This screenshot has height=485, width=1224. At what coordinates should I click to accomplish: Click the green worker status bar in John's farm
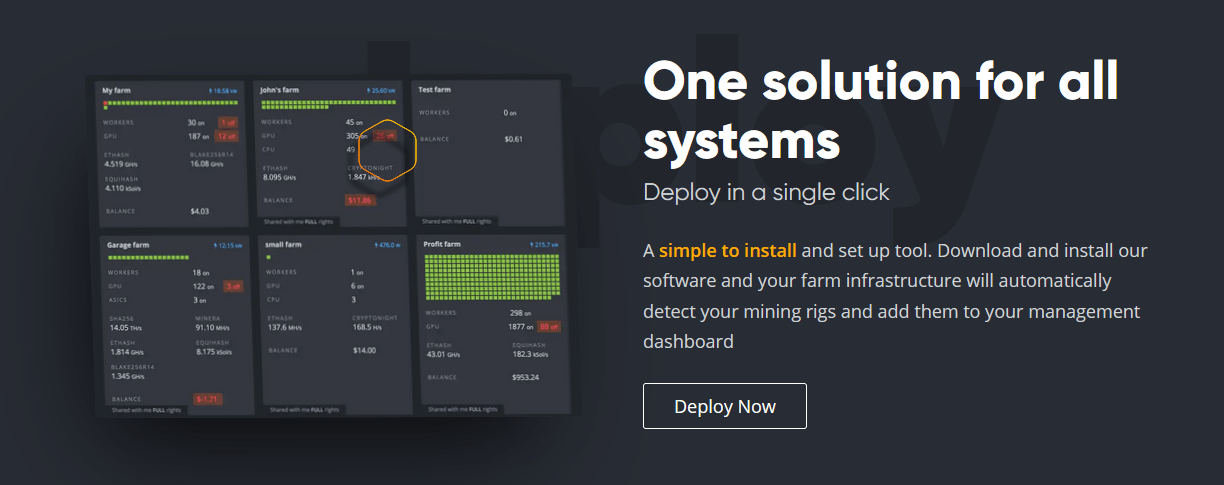pyautogui.click(x=329, y=103)
